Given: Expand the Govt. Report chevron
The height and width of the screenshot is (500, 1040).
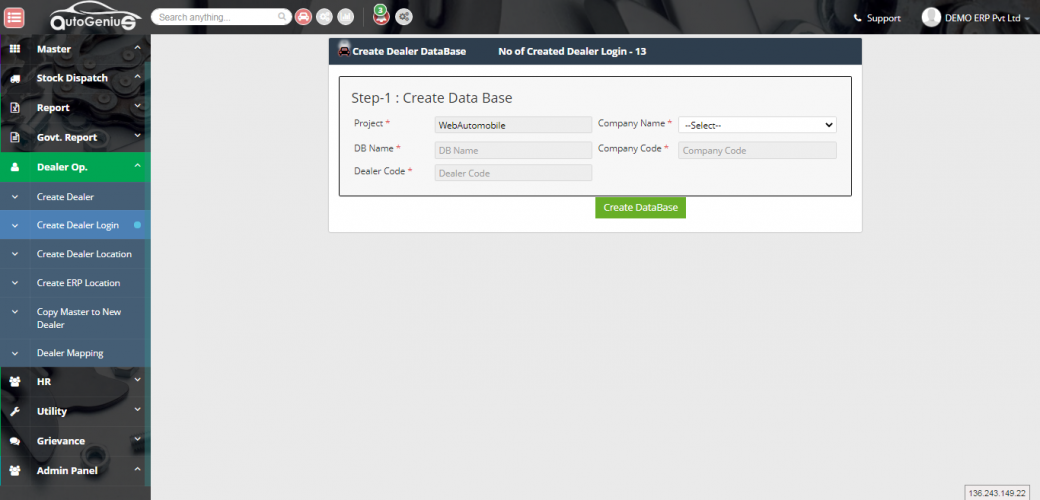Looking at the screenshot, I should click(x=137, y=136).
